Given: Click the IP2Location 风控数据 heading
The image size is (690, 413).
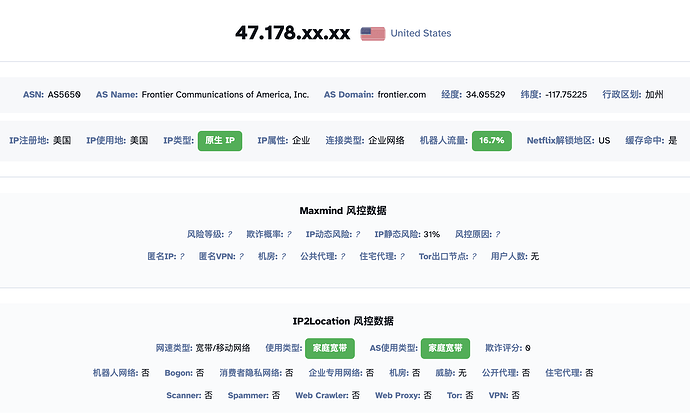Looking at the screenshot, I should click(x=343, y=321).
